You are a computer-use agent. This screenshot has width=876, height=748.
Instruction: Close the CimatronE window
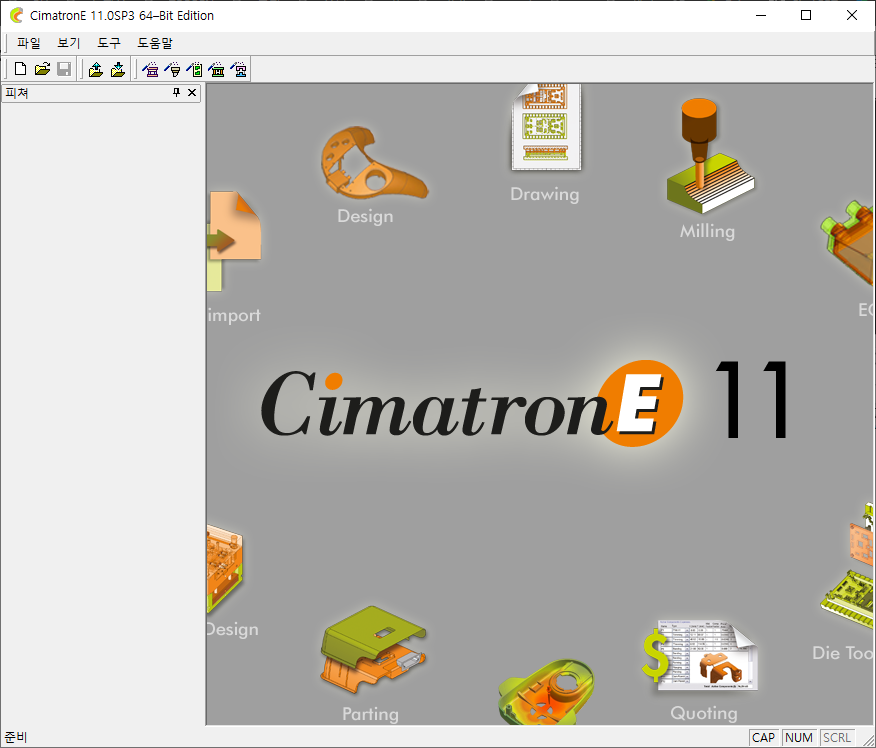click(x=851, y=15)
